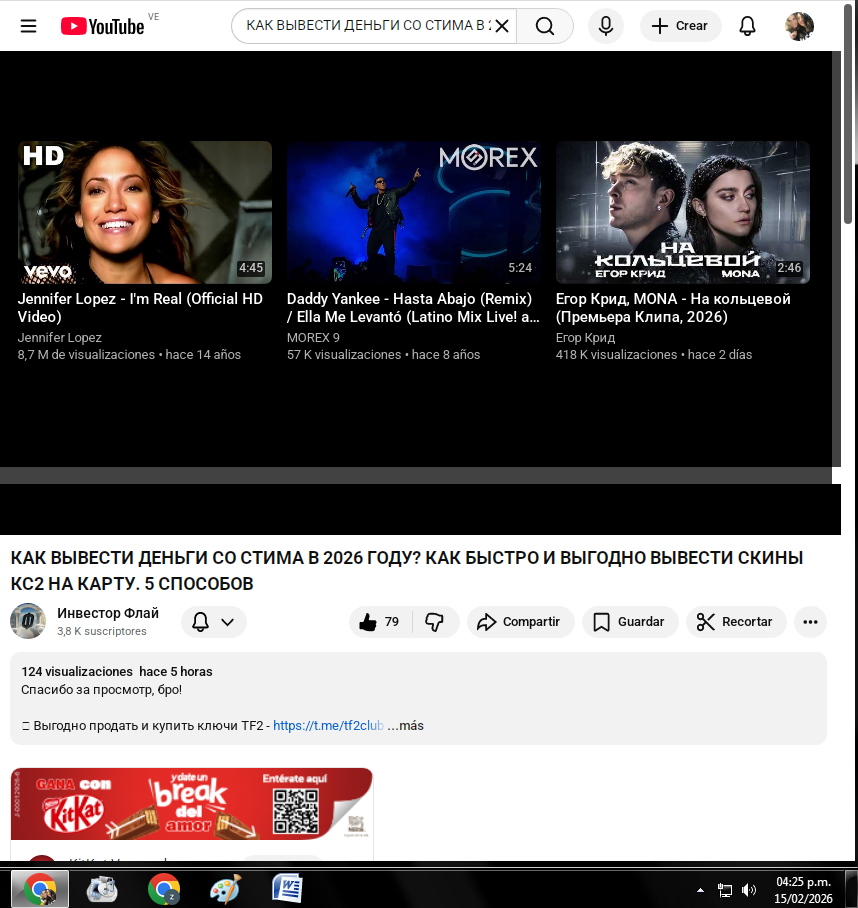This screenshot has height=908, width=858.
Task: Select the text '3,8 K suscriptores'
Action: coord(102,631)
